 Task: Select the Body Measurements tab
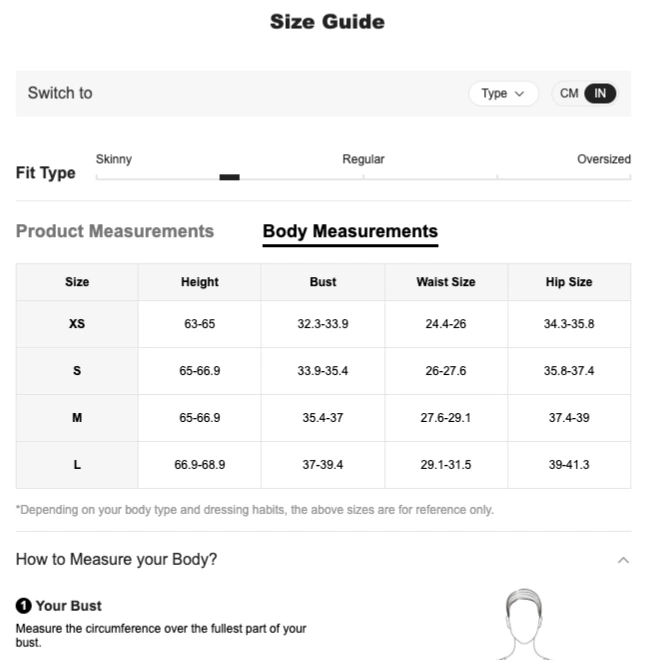coord(350,231)
